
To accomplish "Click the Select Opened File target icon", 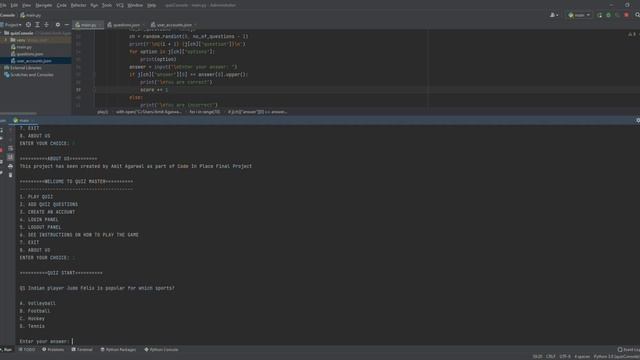I will click(28, 25).
